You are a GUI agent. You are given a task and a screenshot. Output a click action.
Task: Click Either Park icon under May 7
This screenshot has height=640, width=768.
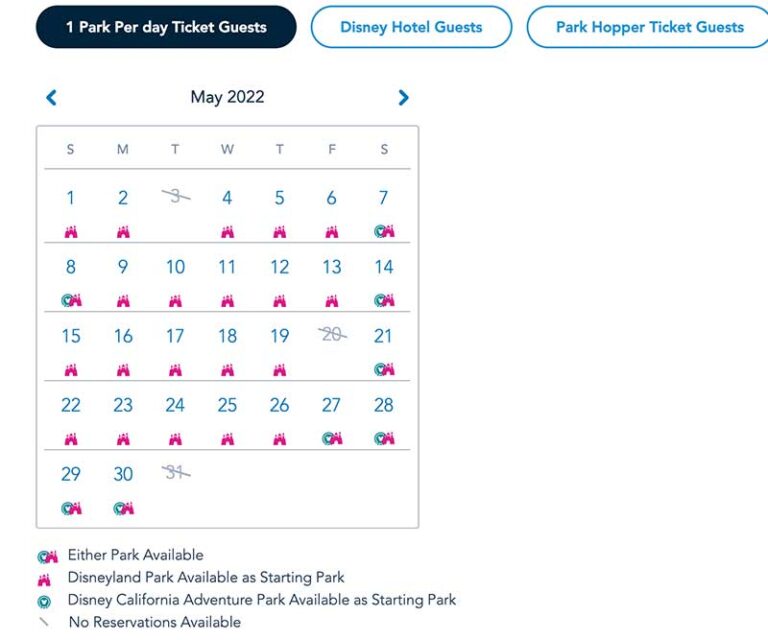coord(383,232)
